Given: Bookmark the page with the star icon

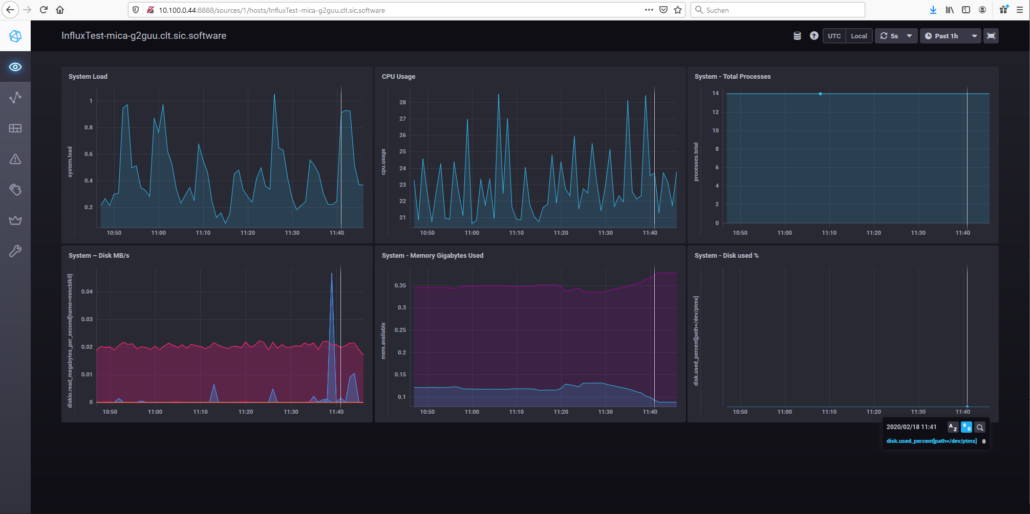Looking at the screenshot, I should 677,10.
